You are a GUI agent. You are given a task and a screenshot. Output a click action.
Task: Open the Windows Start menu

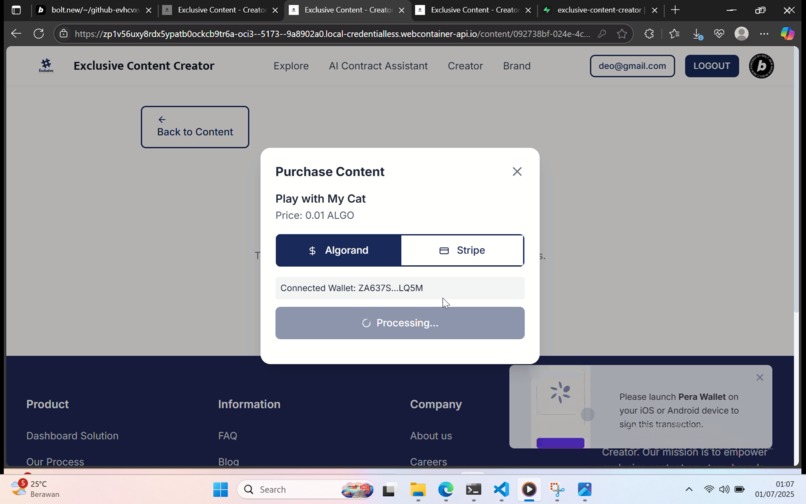[221, 489]
